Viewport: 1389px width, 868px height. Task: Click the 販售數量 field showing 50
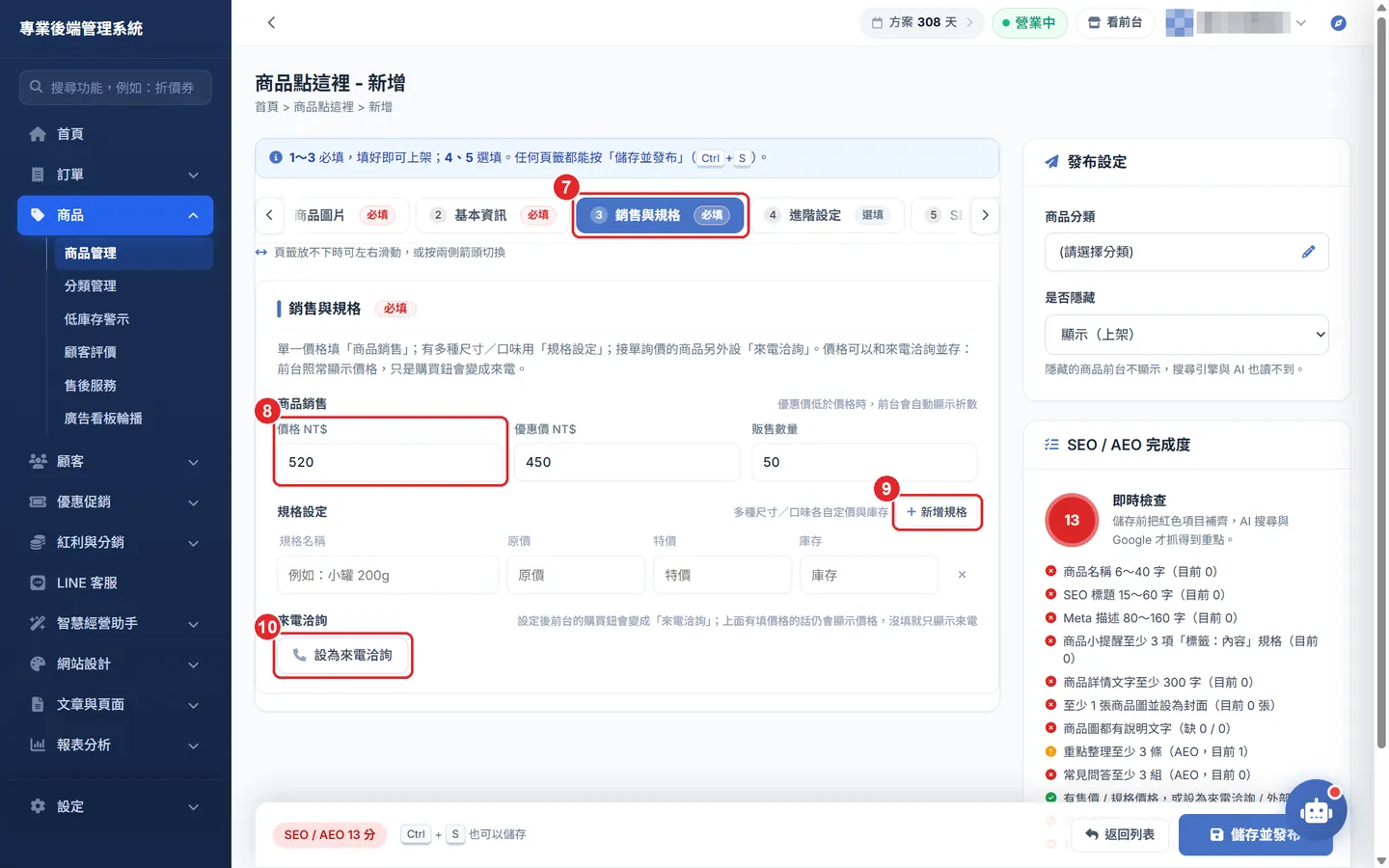coord(864,462)
